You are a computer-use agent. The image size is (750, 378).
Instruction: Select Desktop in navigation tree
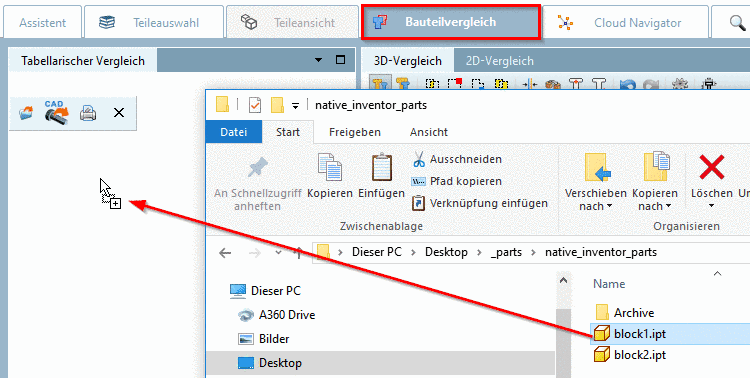pos(380,363)
